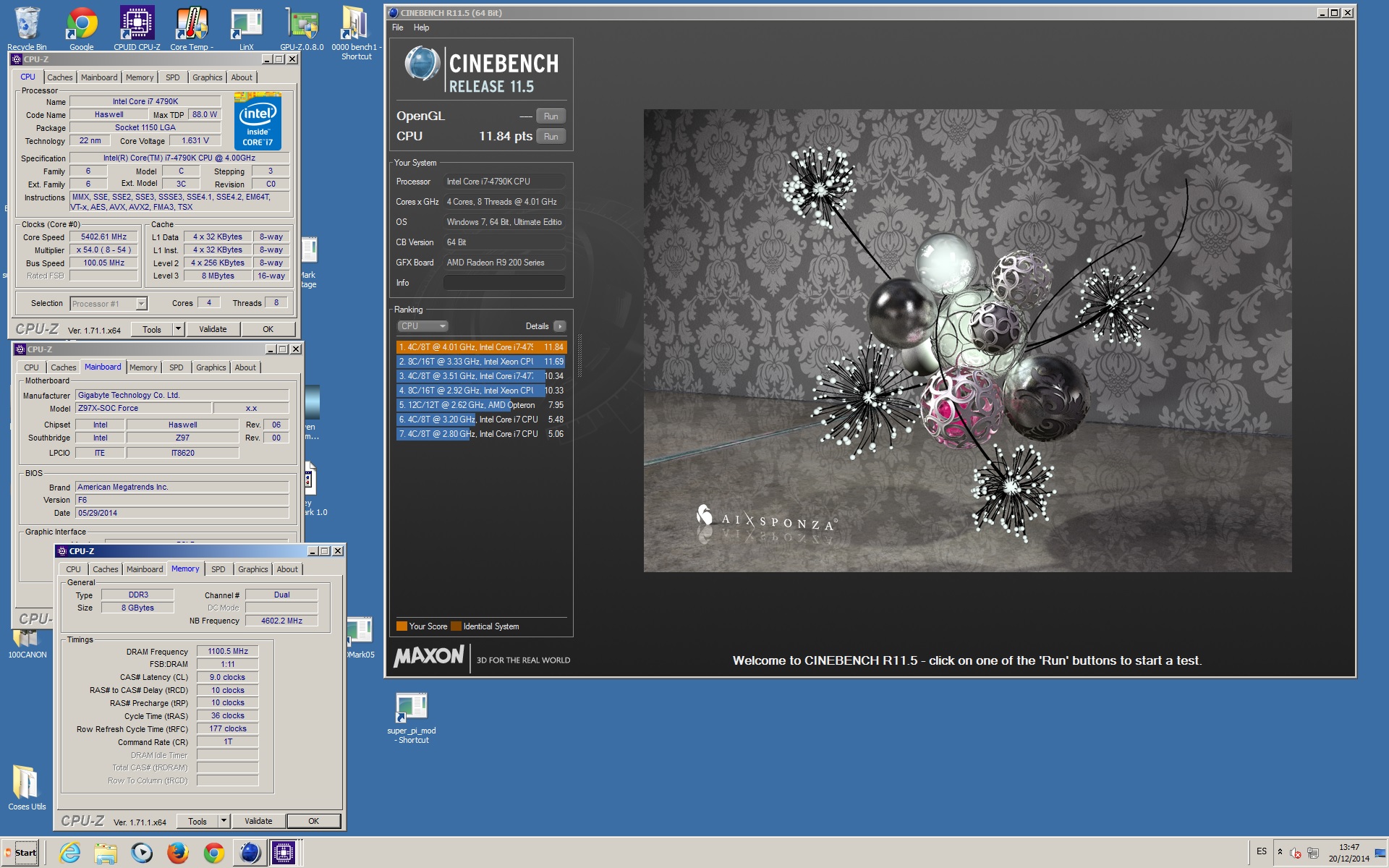Open 100CANON folder on desktop
The height and width of the screenshot is (868, 1389).
tap(27, 644)
